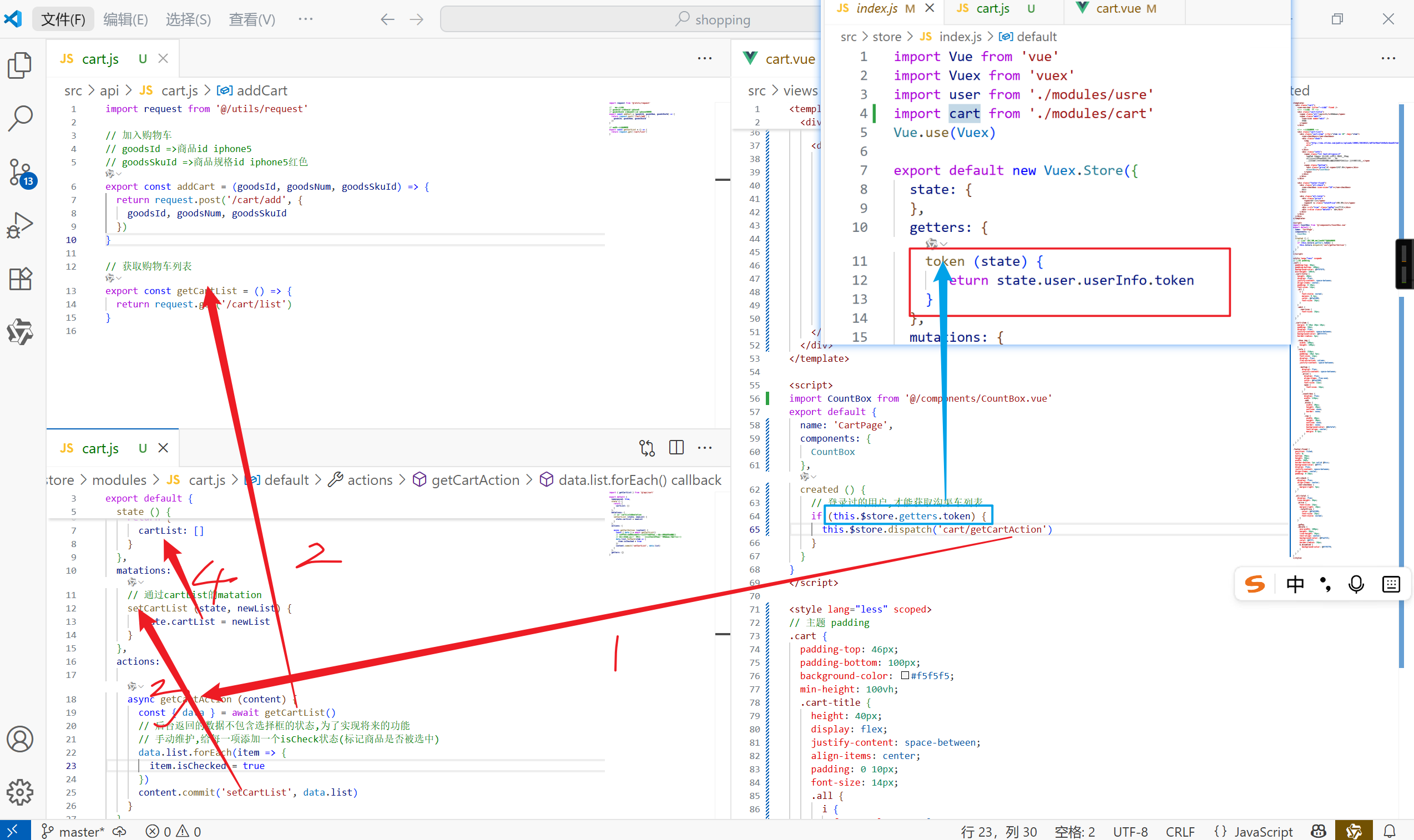Click the #f5f5f5 background color swatch
This screenshot has width=1414, height=840.
coord(905,675)
